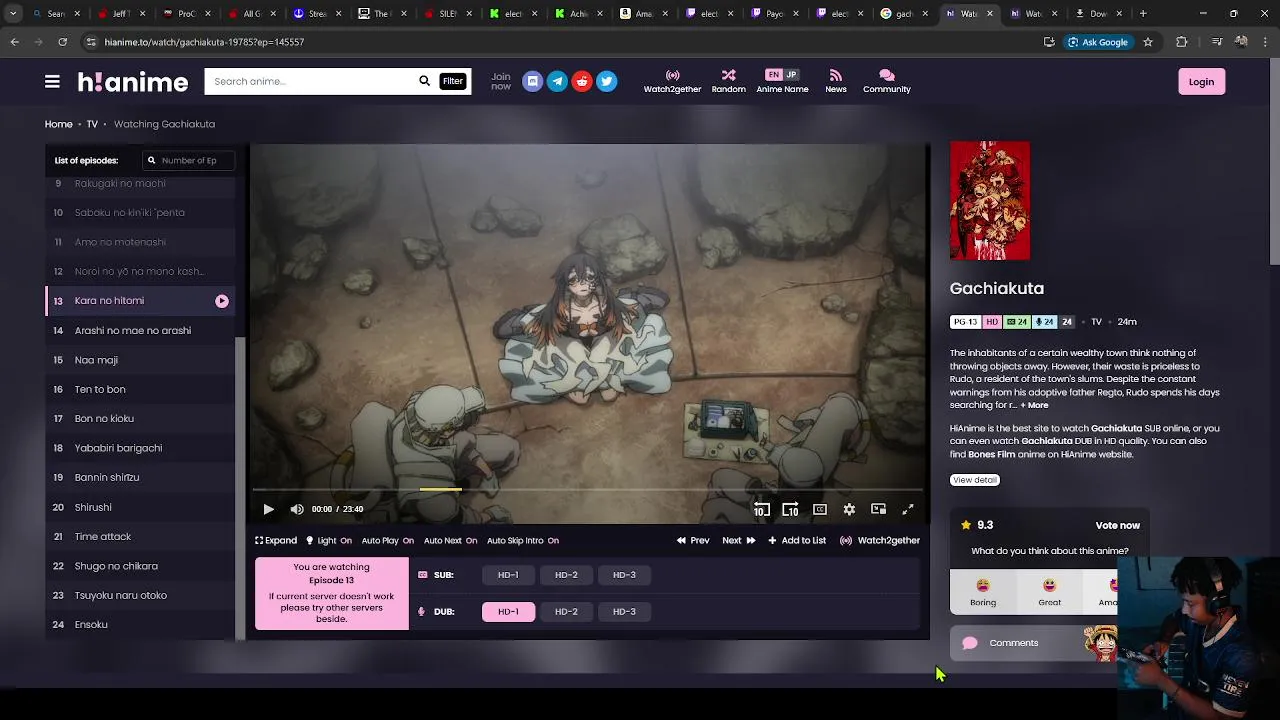Open the hamburger menu next to HiAnime logo
Viewport: 1280px width, 720px height.
(52, 82)
